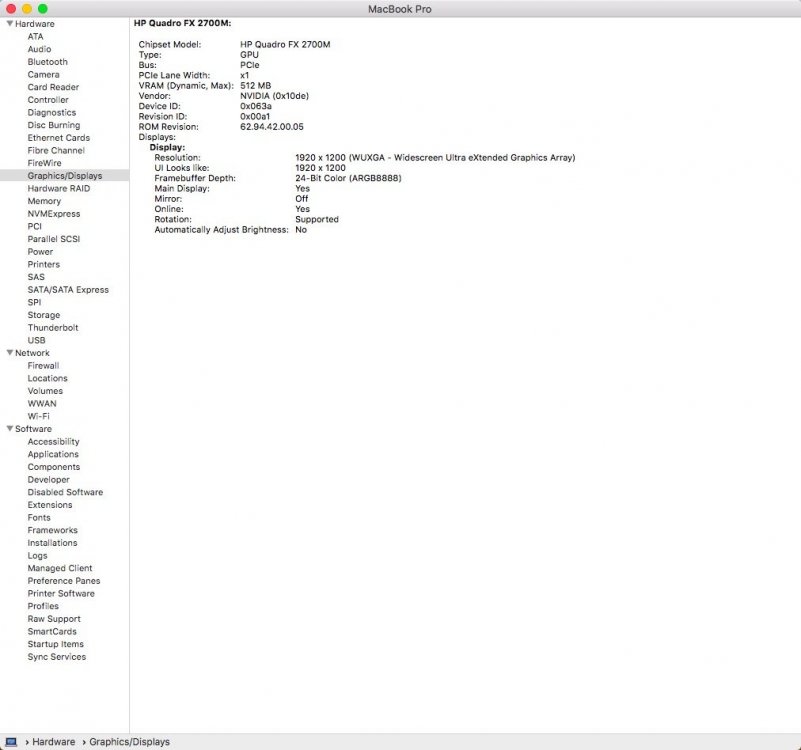Show Extensions information
Image resolution: width=801 pixels, height=750 pixels.
[x=50, y=505]
